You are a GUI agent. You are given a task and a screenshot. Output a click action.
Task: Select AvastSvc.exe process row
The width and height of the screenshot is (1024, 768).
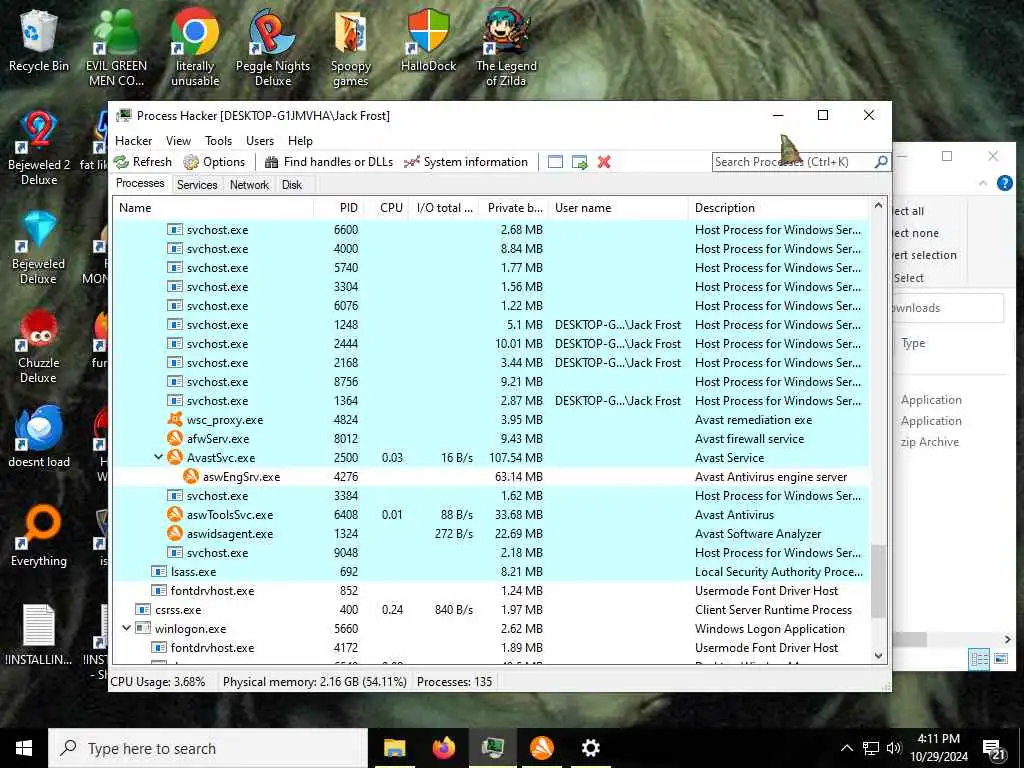(491, 458)
